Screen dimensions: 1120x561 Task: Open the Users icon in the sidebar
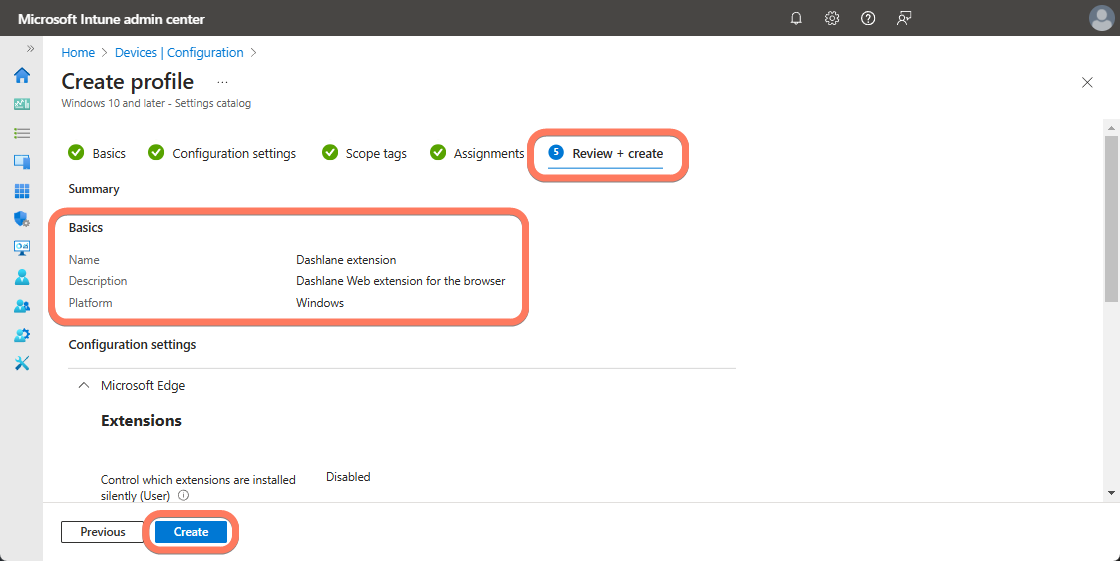pos(21,277)
